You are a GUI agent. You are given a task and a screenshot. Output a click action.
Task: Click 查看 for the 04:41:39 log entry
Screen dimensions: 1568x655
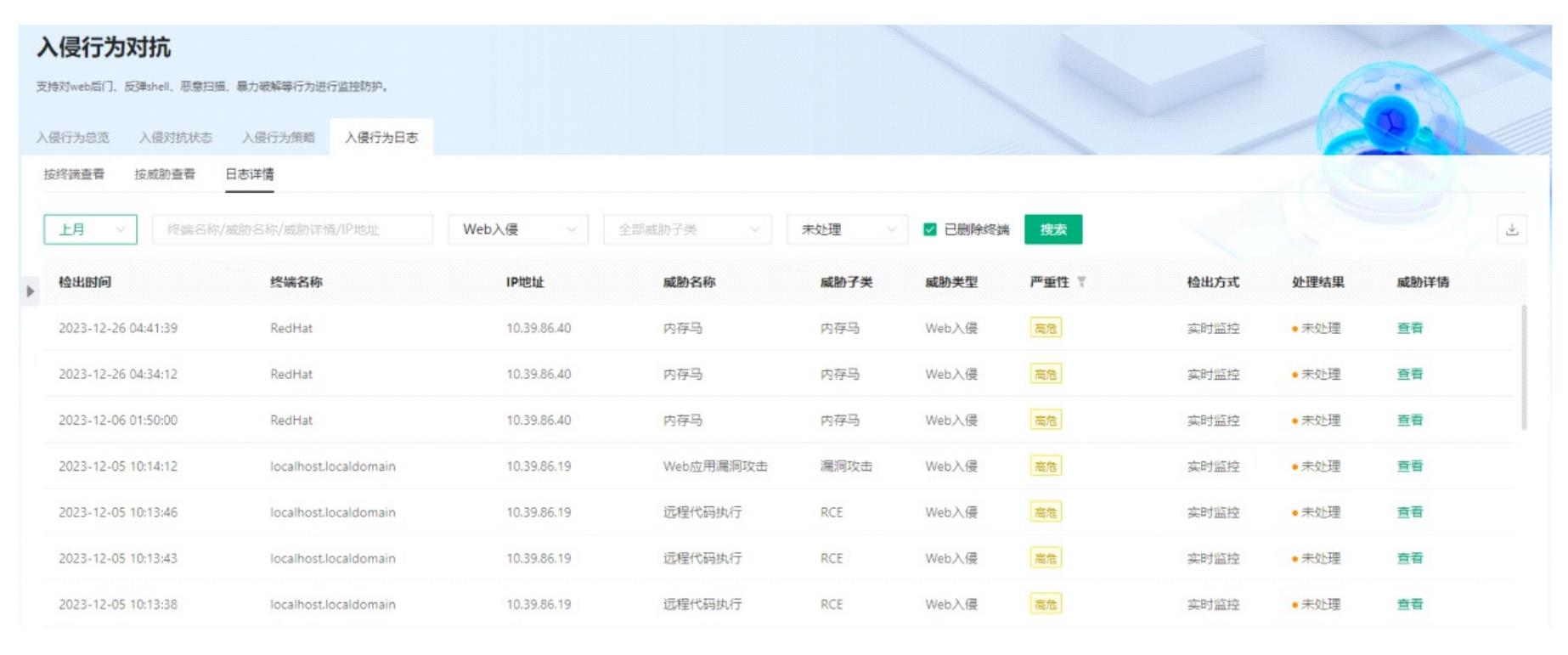tap(1410, 328)
